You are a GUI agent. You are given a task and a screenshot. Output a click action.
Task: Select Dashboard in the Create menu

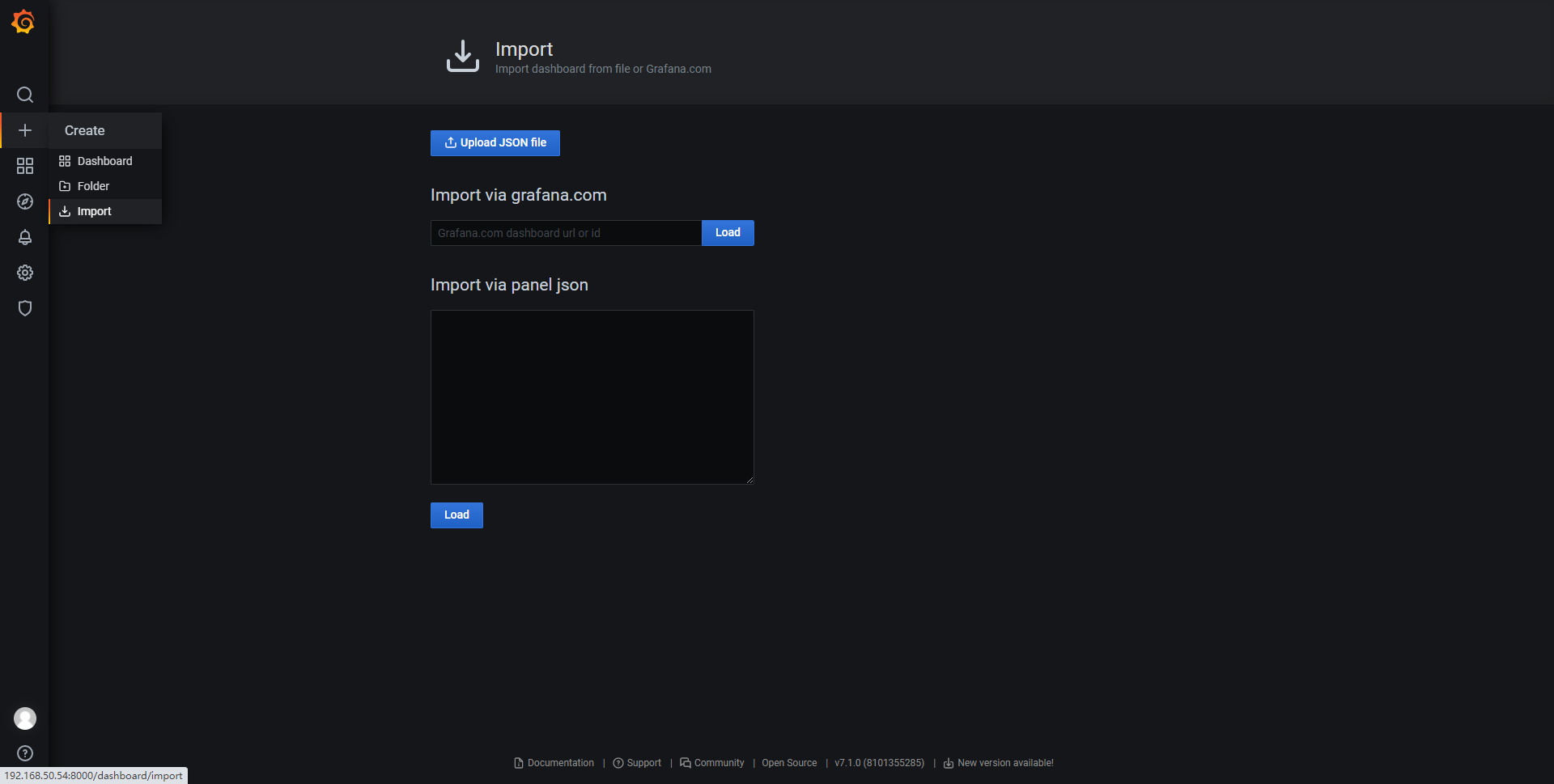[104, 161]
